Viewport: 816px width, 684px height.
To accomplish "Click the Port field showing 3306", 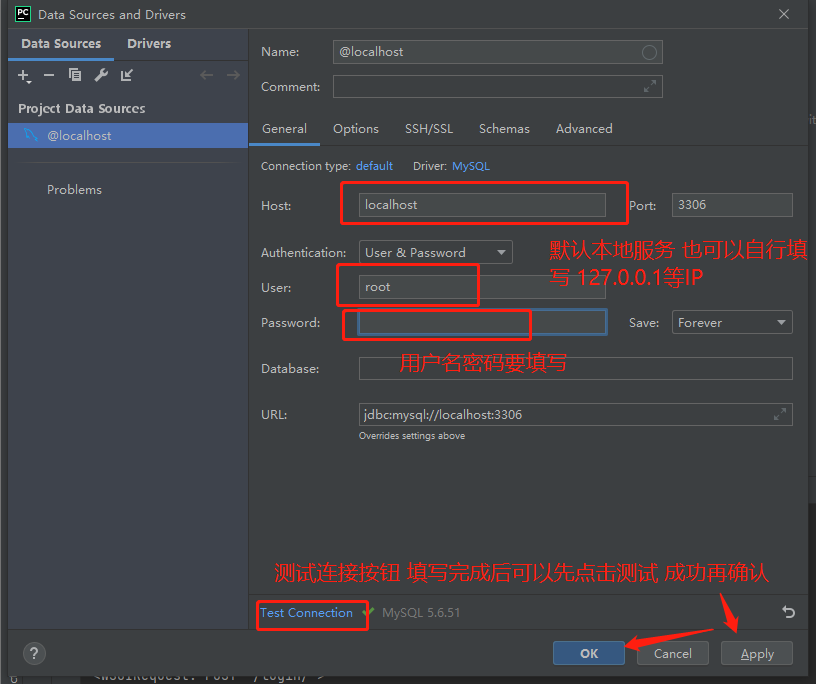I will pyautogui.click(x=732, y=205).
